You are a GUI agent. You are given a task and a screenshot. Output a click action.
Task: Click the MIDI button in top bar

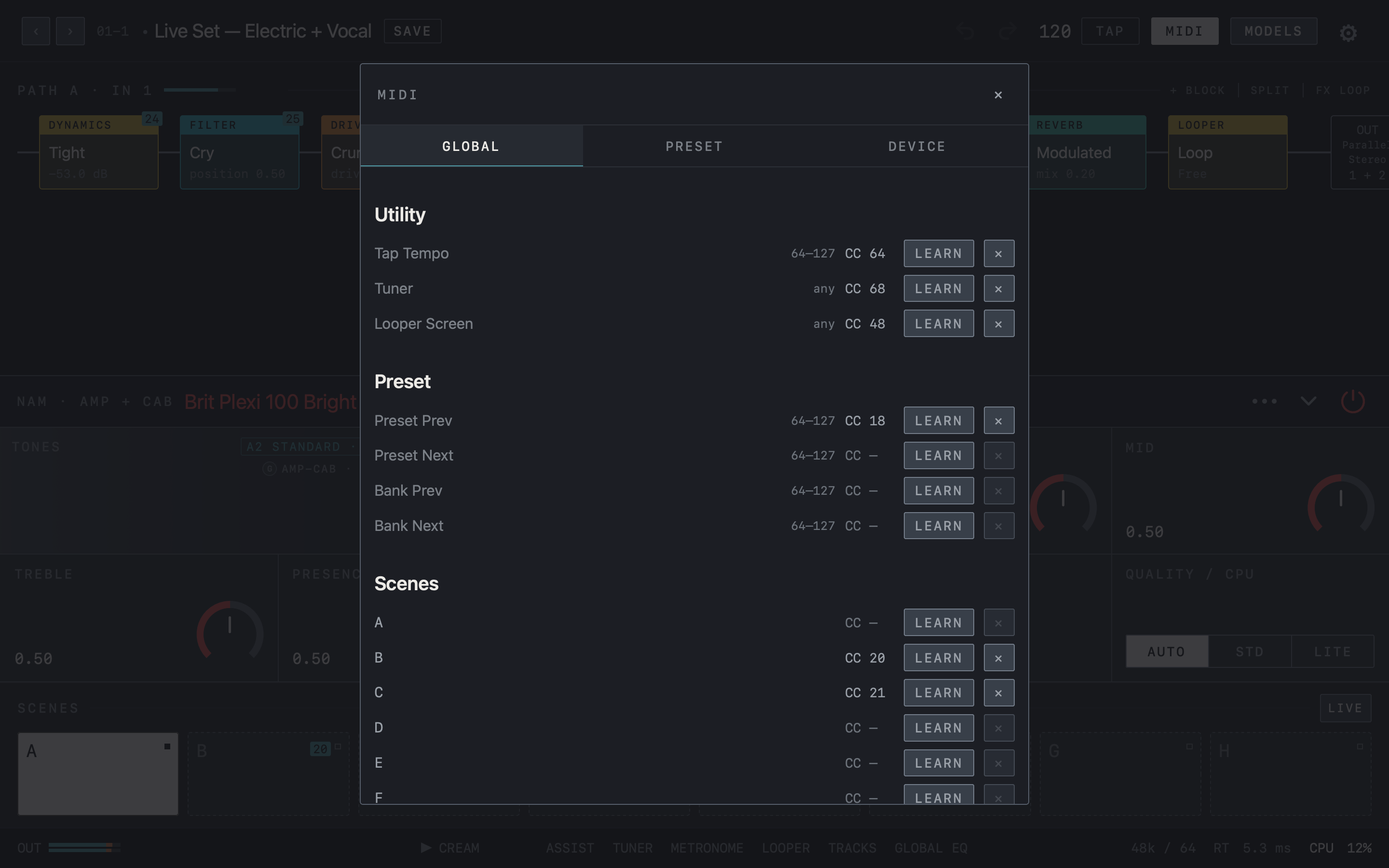[x=1184, y=31]
